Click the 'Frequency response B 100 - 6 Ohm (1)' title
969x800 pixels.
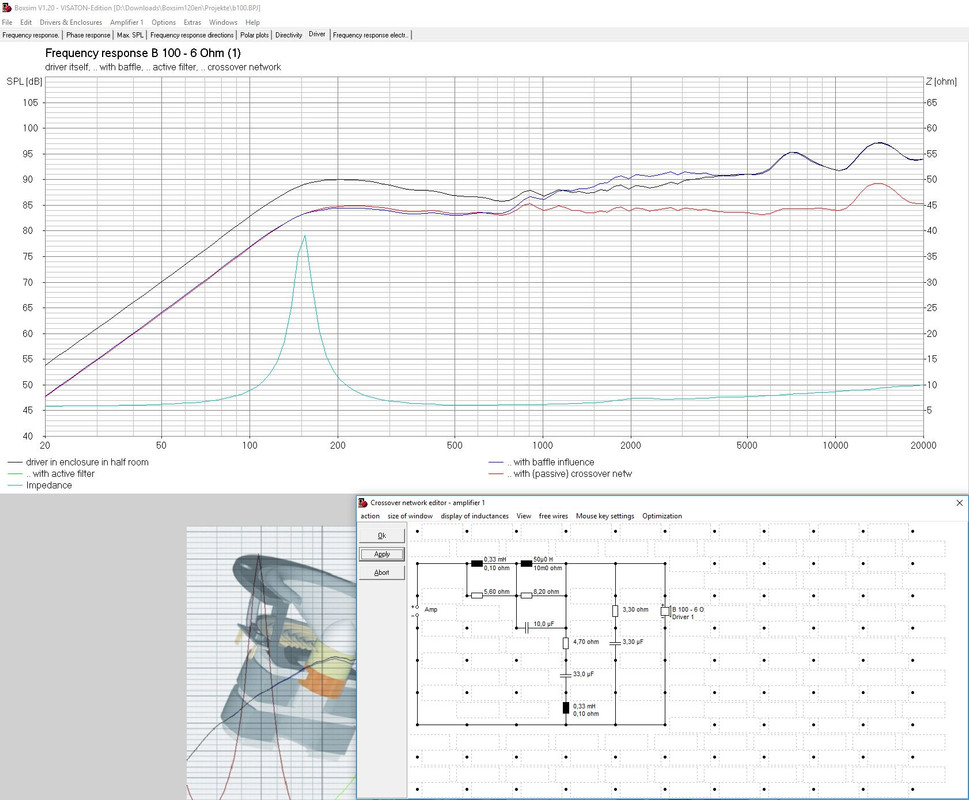[143, 53]
